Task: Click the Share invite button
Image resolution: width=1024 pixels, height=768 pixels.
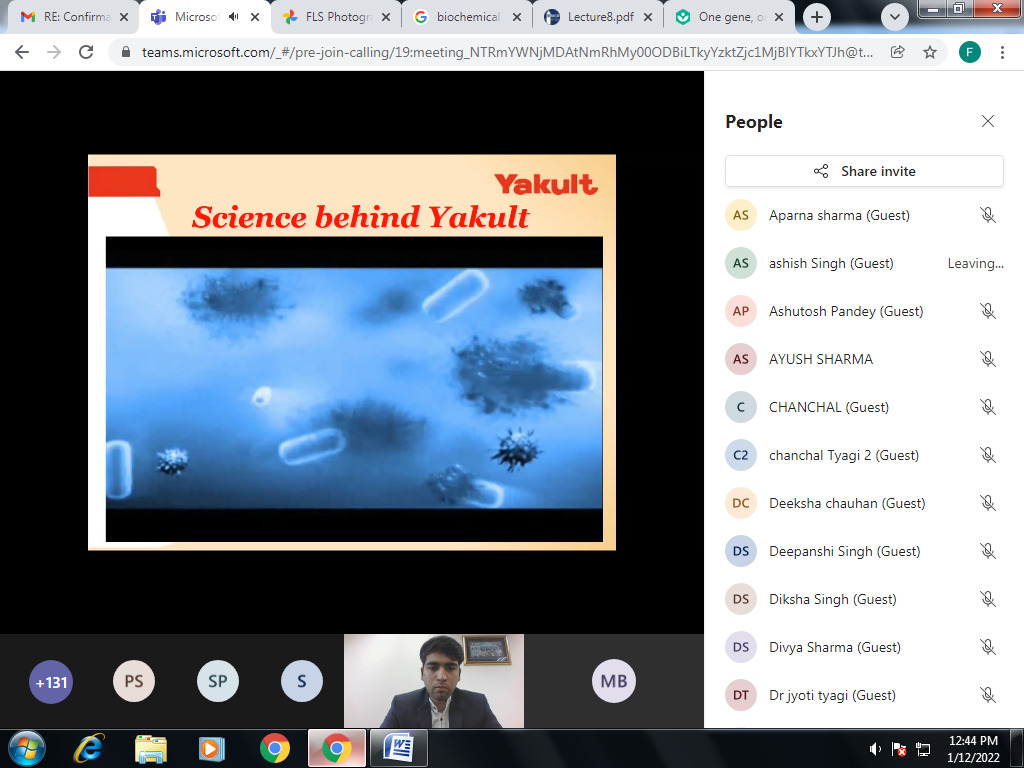Action: 864,171
